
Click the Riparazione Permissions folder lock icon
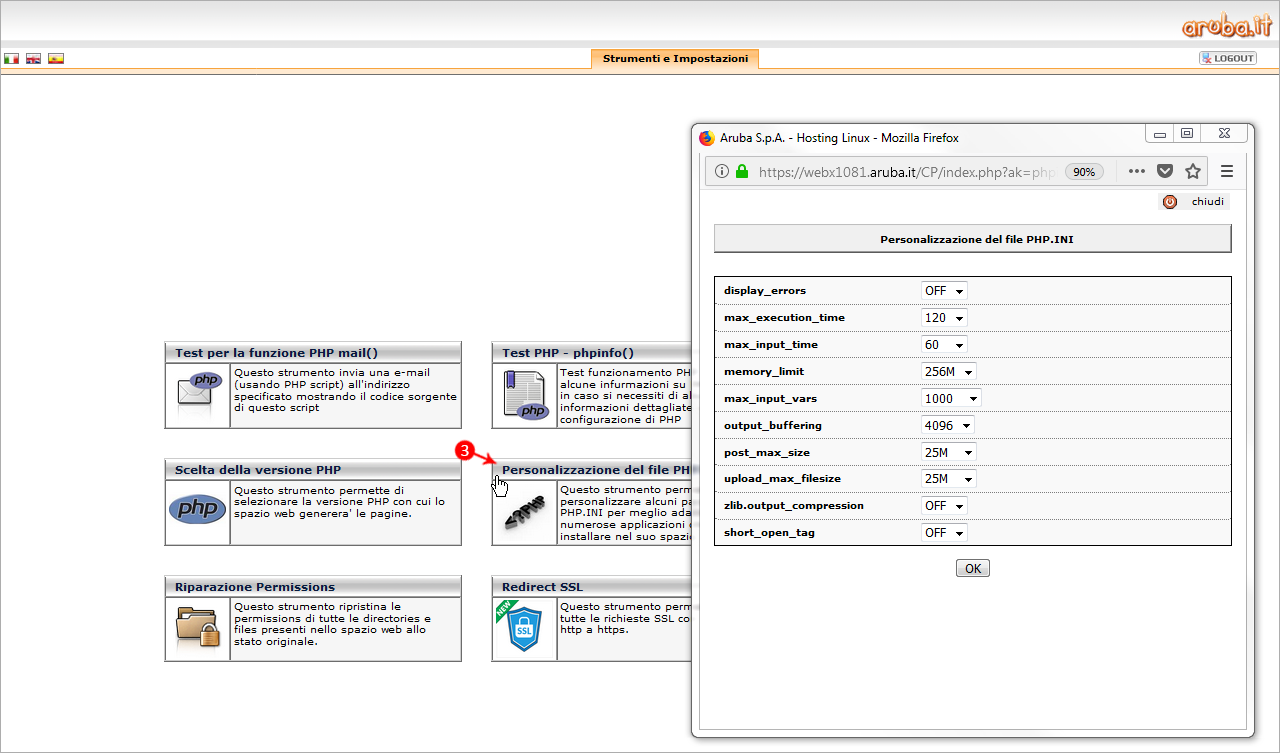click(197, 627)
